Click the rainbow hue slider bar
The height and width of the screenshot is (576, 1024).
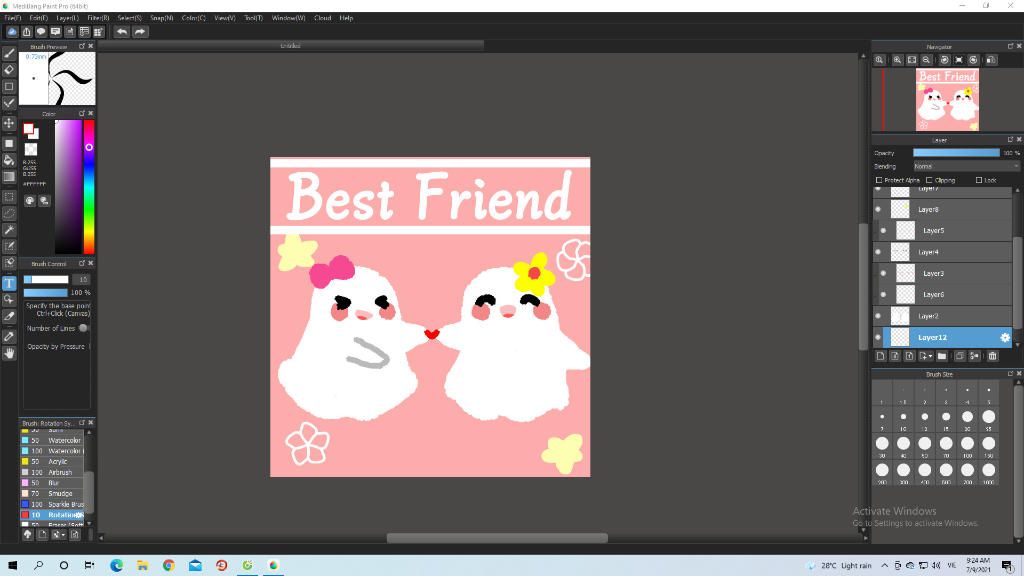[89, 187]
